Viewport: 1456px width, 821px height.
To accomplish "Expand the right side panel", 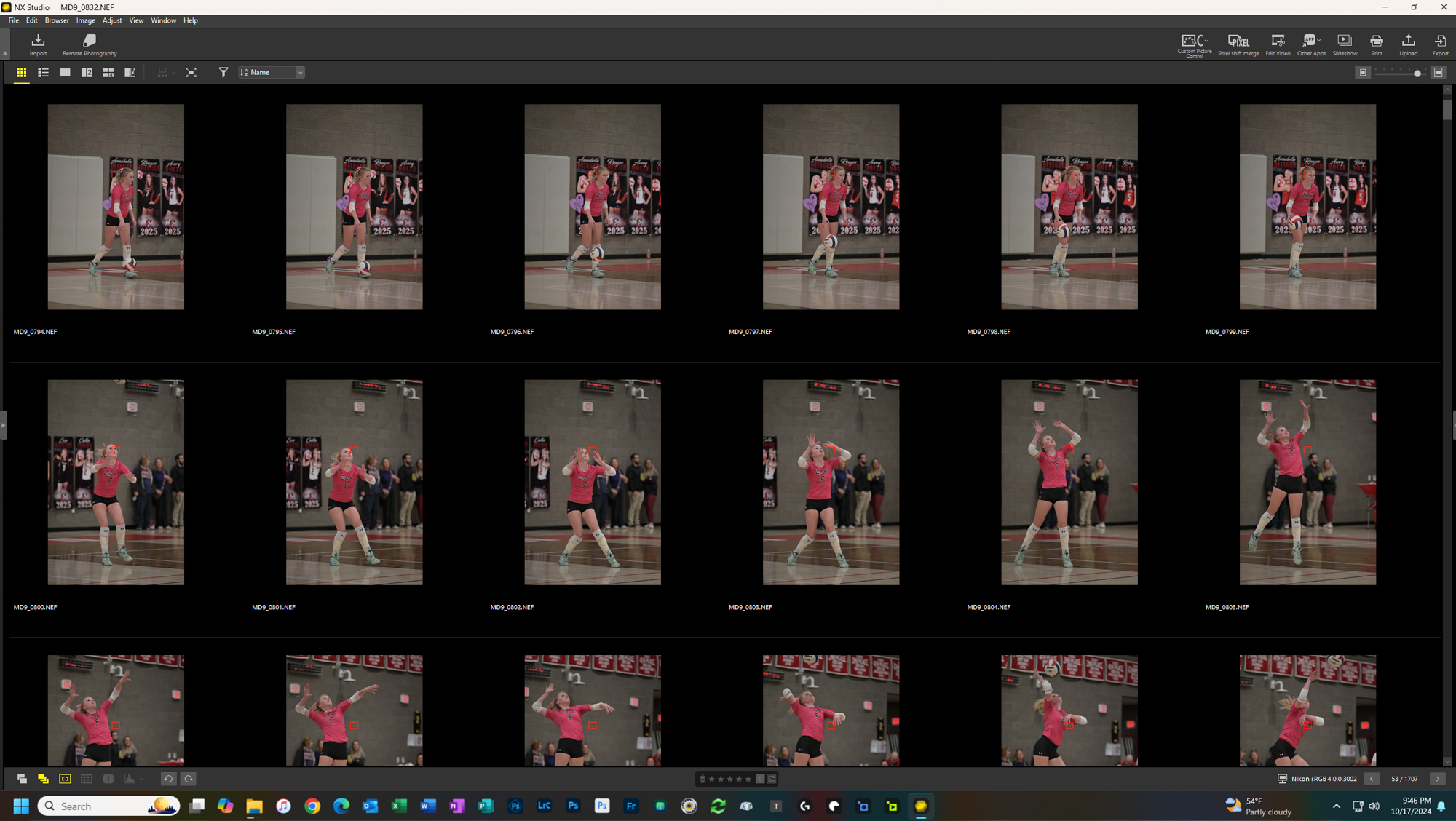I will [1453, 425].
